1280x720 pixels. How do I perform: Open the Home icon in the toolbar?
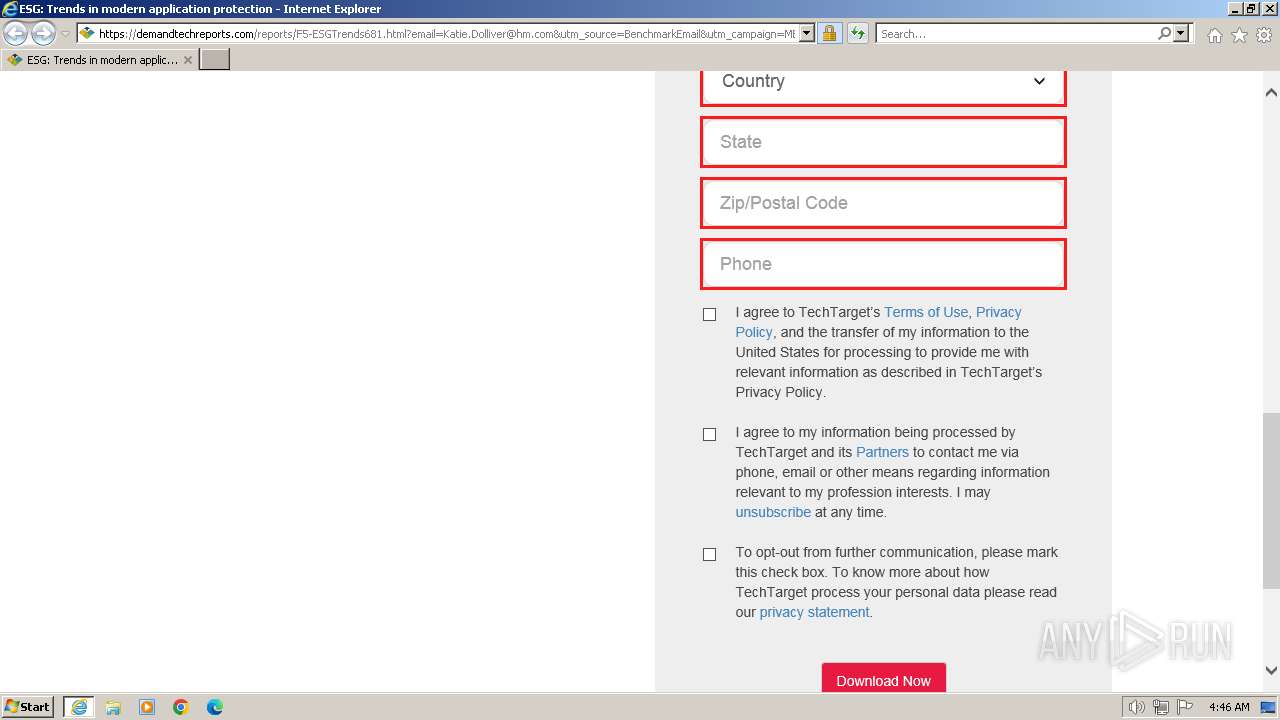(1214, 35)
